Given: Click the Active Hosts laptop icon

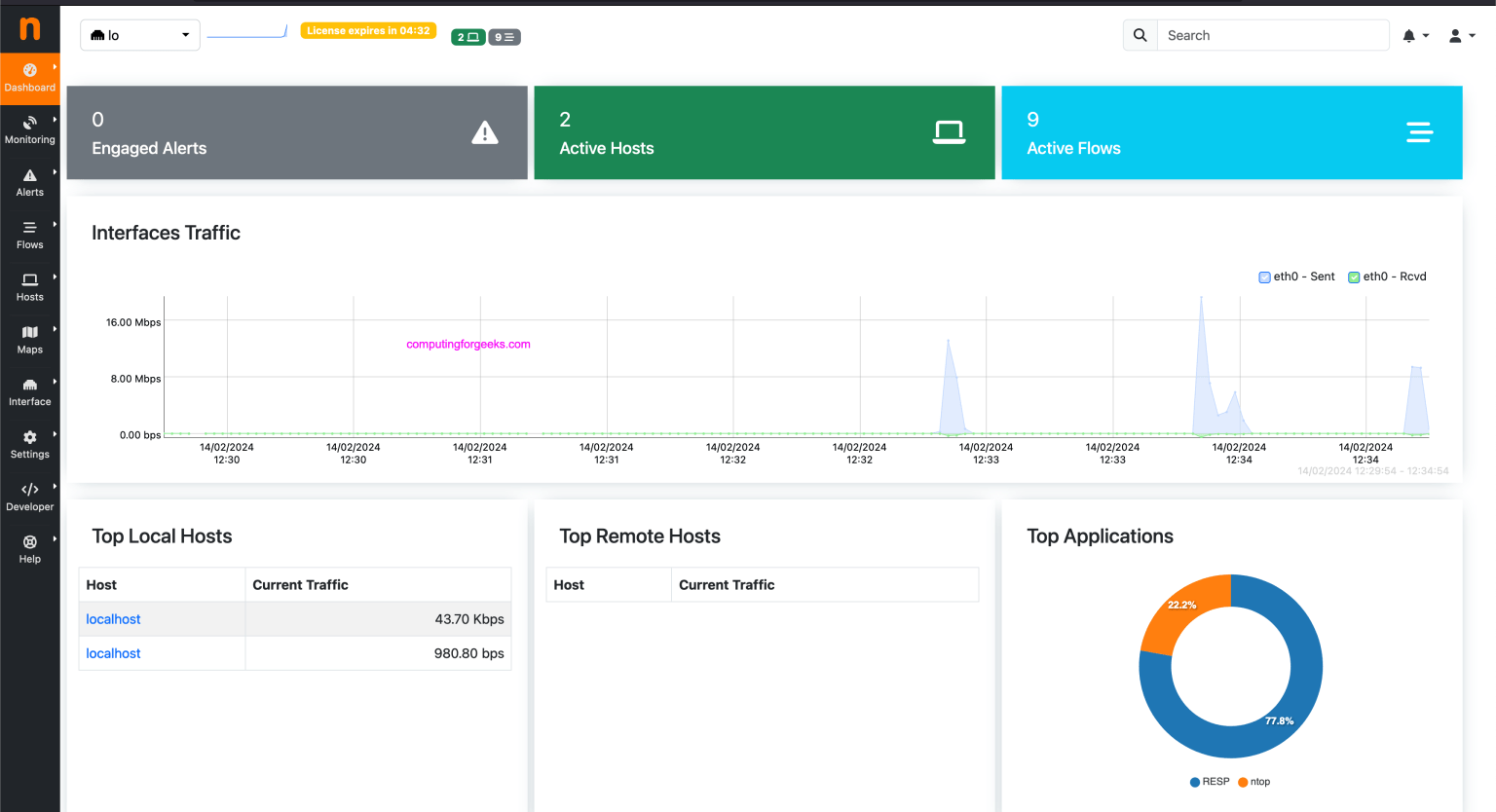Looking at the screenshot, I should point(949,132).
